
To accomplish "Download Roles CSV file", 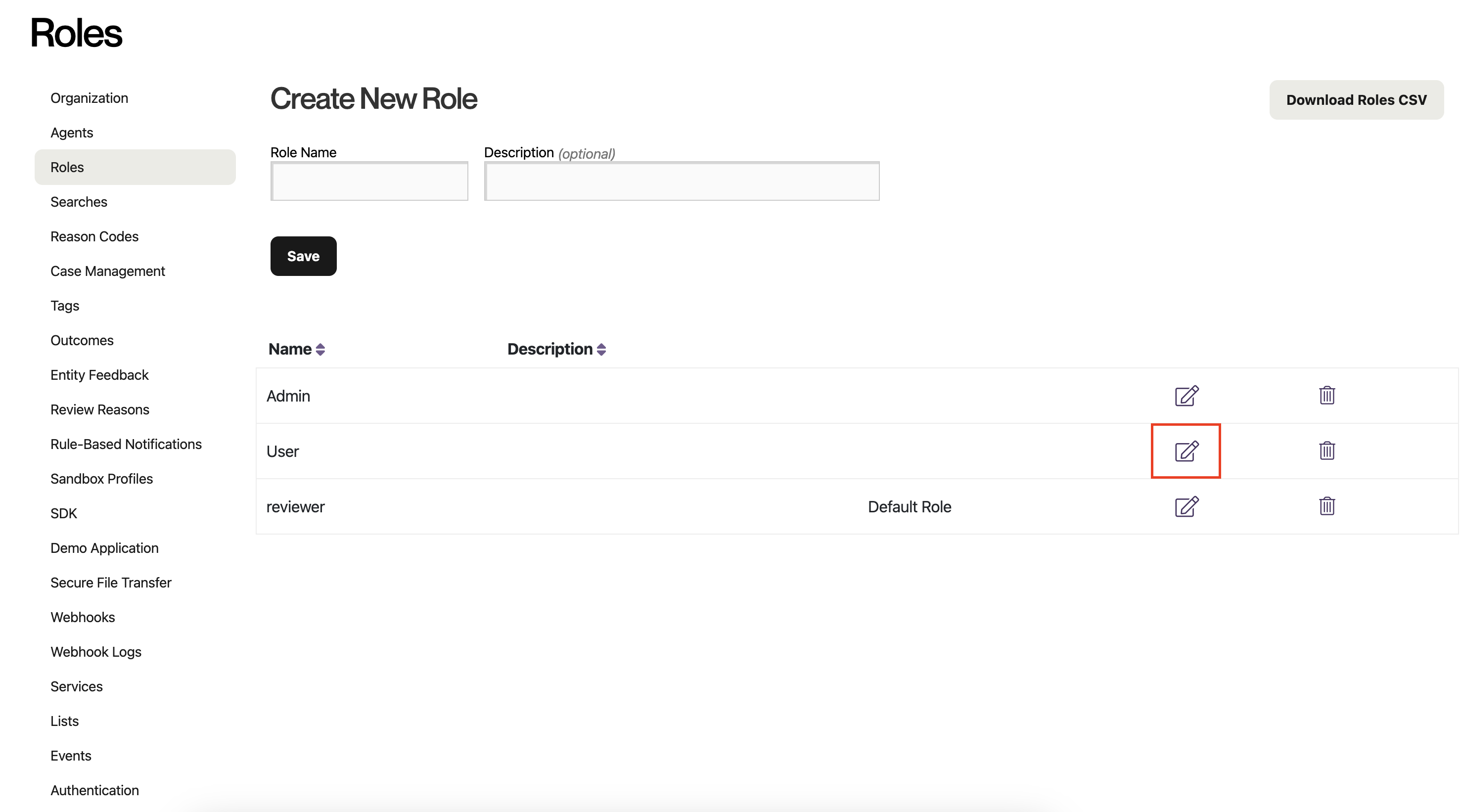I will (x=1356, y=100).
